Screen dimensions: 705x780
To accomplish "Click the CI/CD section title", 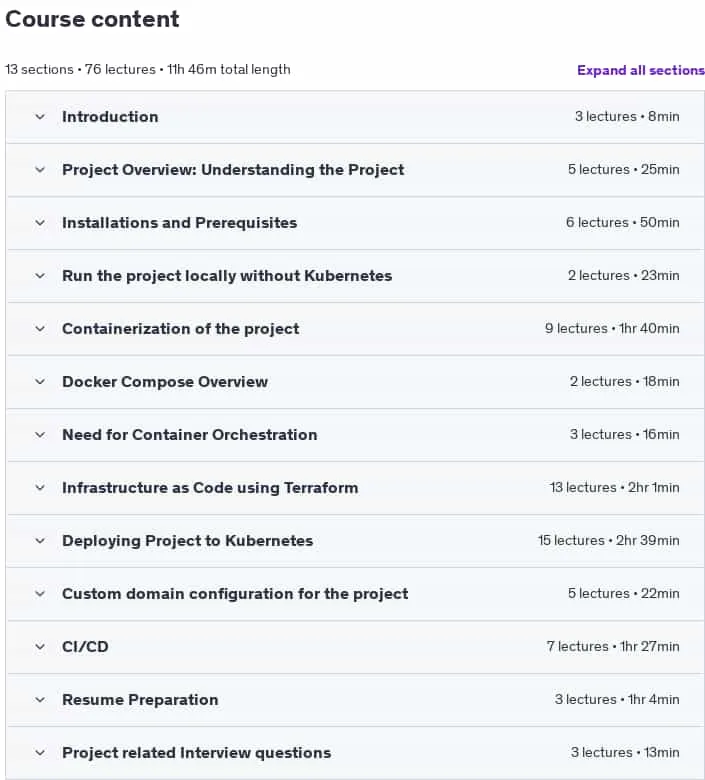I will click(85, 647).
